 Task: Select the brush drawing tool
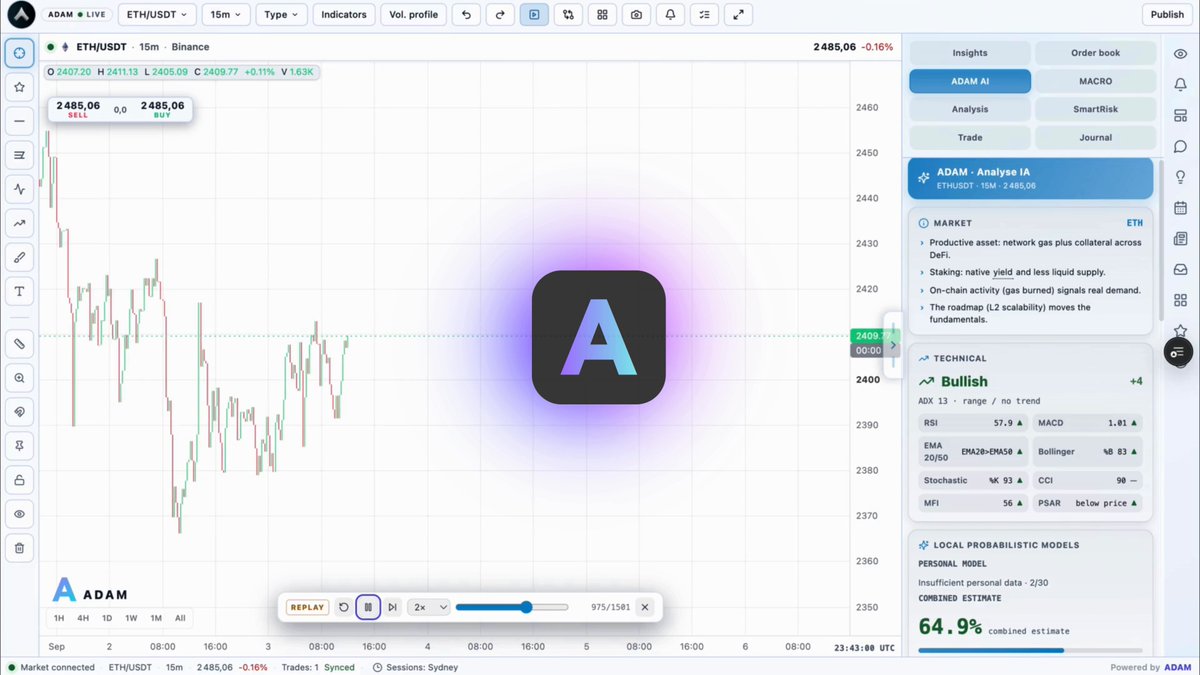pyautogui.click(x=19, y=257)
